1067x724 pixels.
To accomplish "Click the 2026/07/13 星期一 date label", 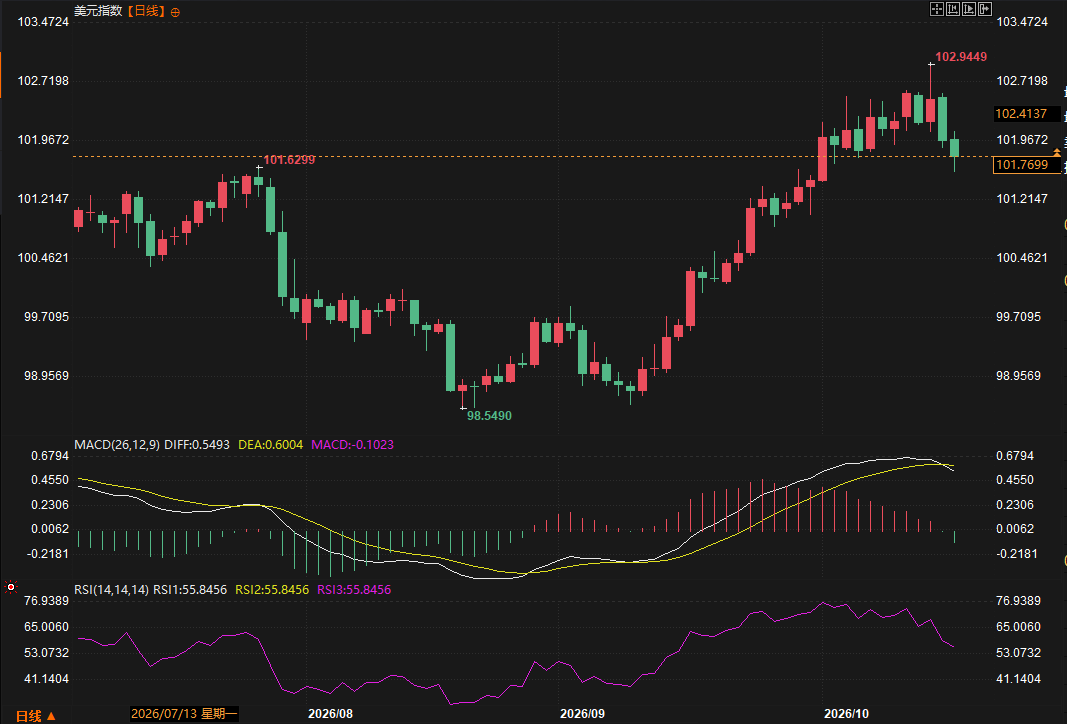I will [184, 713].
